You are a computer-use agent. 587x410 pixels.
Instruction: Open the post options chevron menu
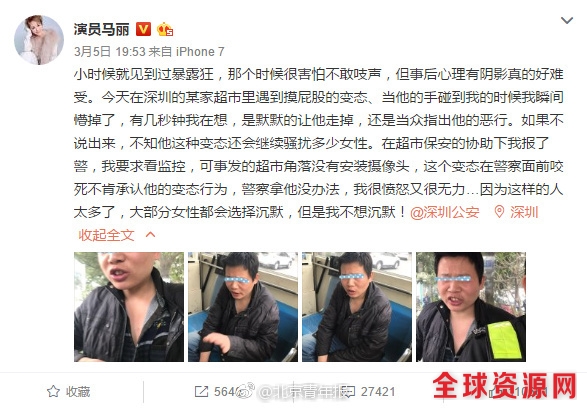click(x=567, y=20)
